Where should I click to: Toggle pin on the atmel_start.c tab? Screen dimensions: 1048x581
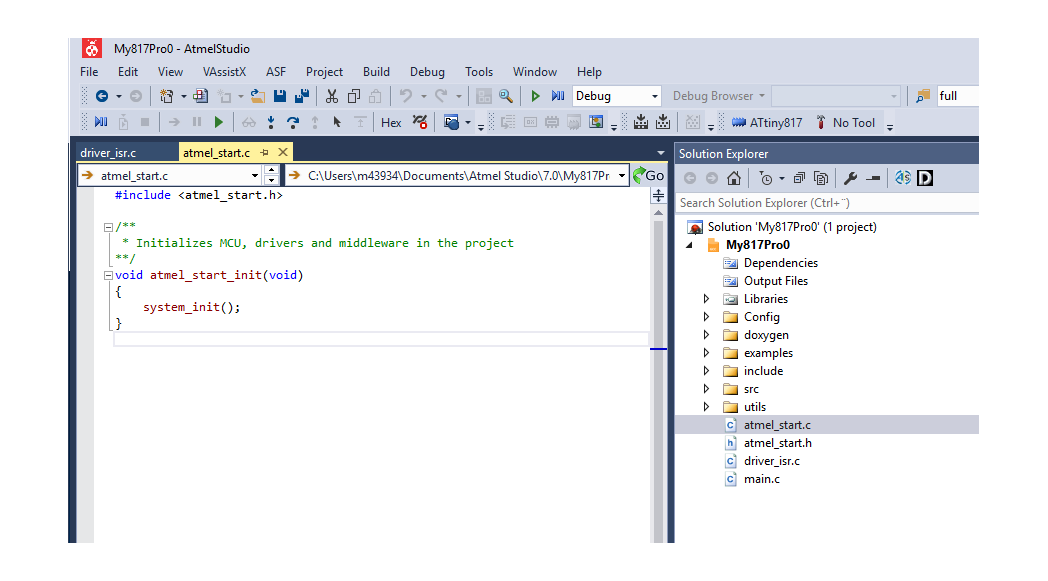[x=265, y=152]
